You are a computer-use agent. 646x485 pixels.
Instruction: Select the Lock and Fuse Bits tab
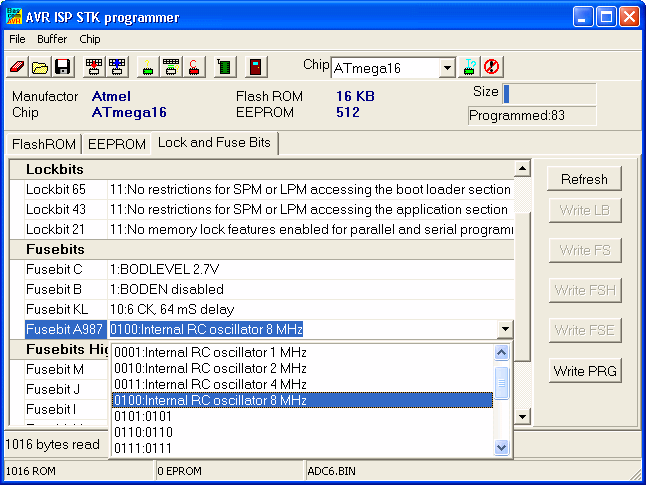click(x=214, y=143)
